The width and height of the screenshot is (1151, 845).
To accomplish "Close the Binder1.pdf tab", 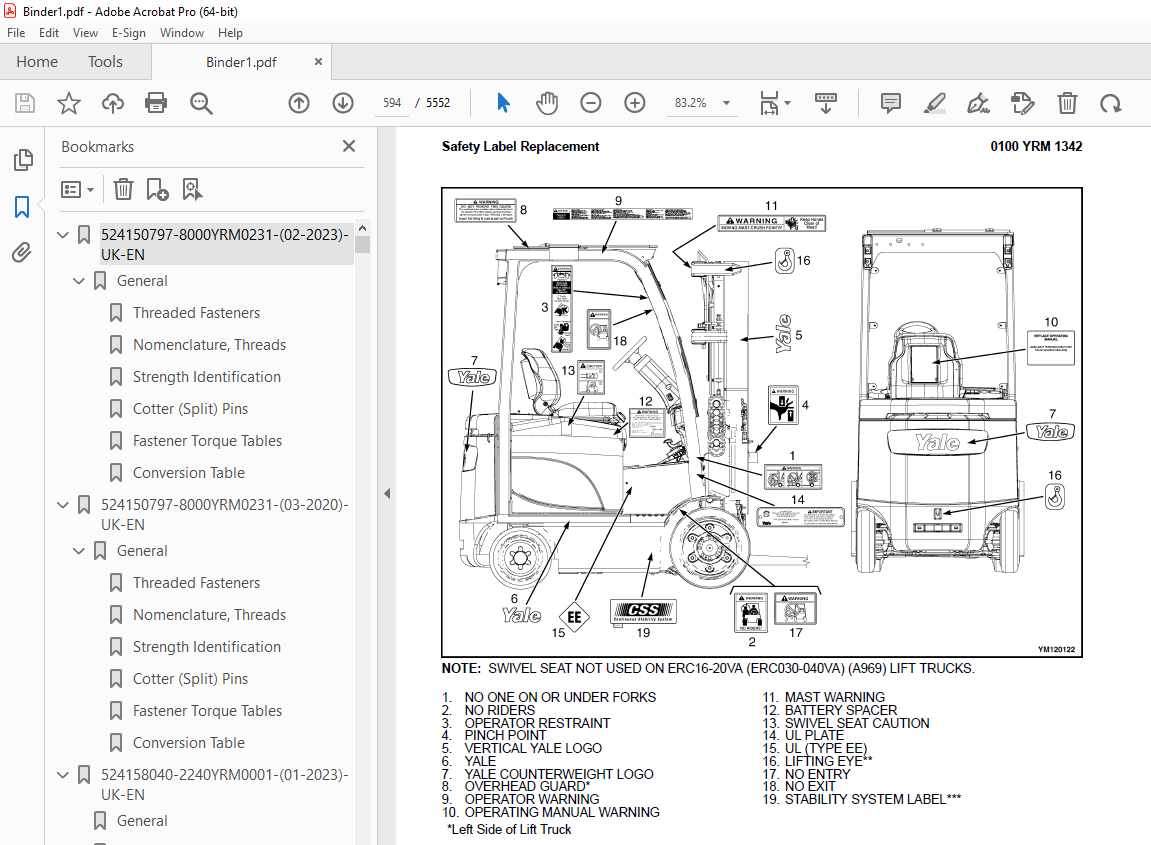I will [x=318, y=62].
